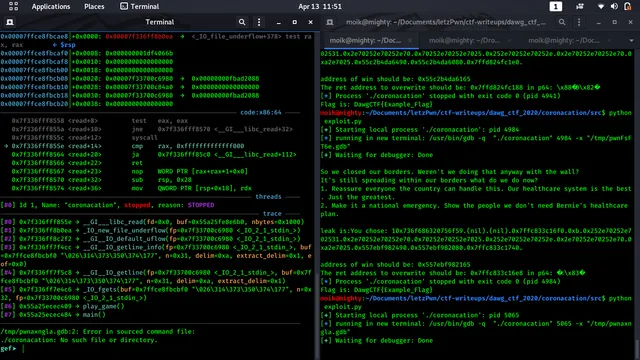Click 'address of win should be: 0x557ebf982165'

(395, 264)
